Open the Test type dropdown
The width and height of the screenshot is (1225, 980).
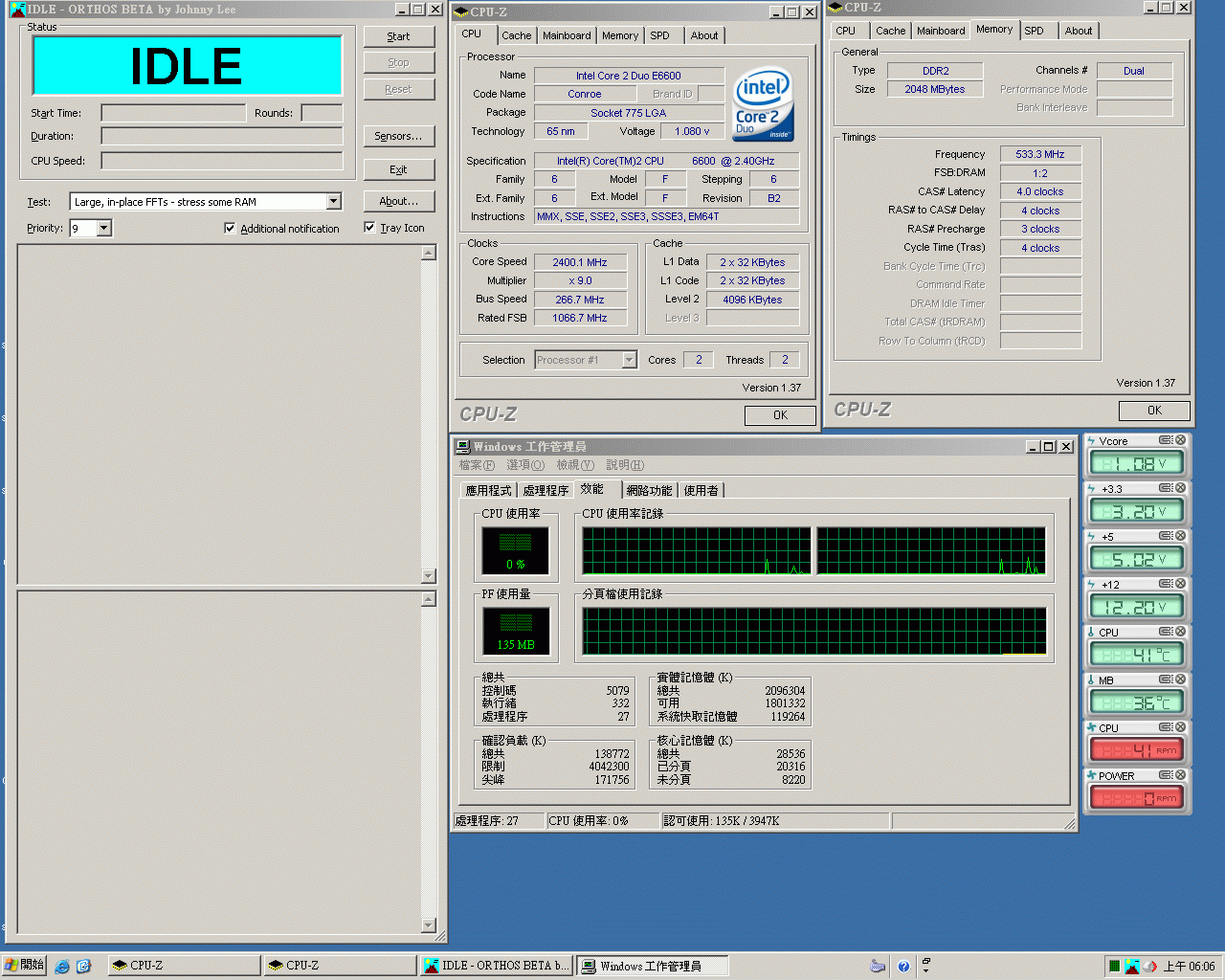coord(334,202)
